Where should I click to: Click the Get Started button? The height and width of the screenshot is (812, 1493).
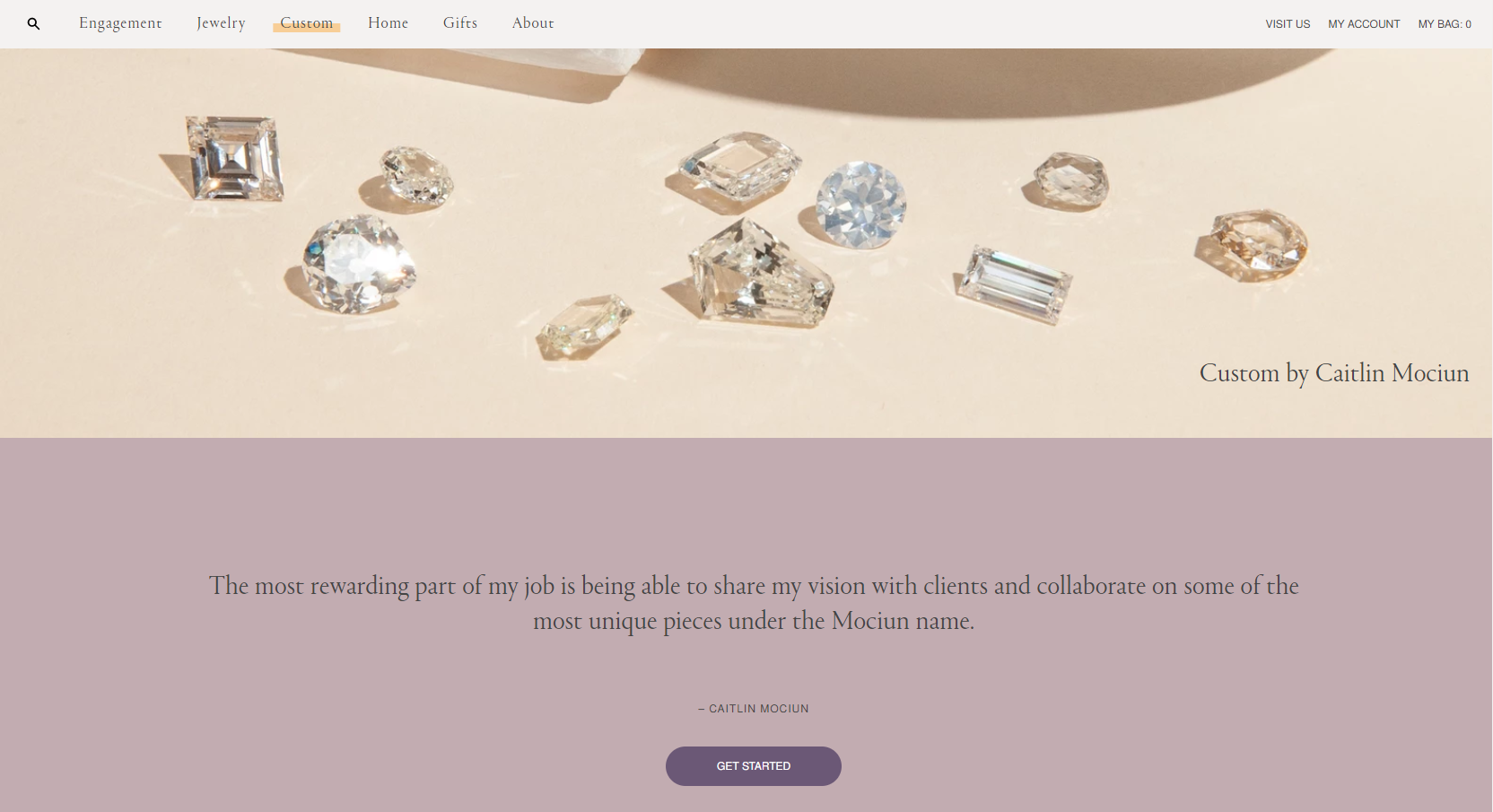[x=754, y=766]
